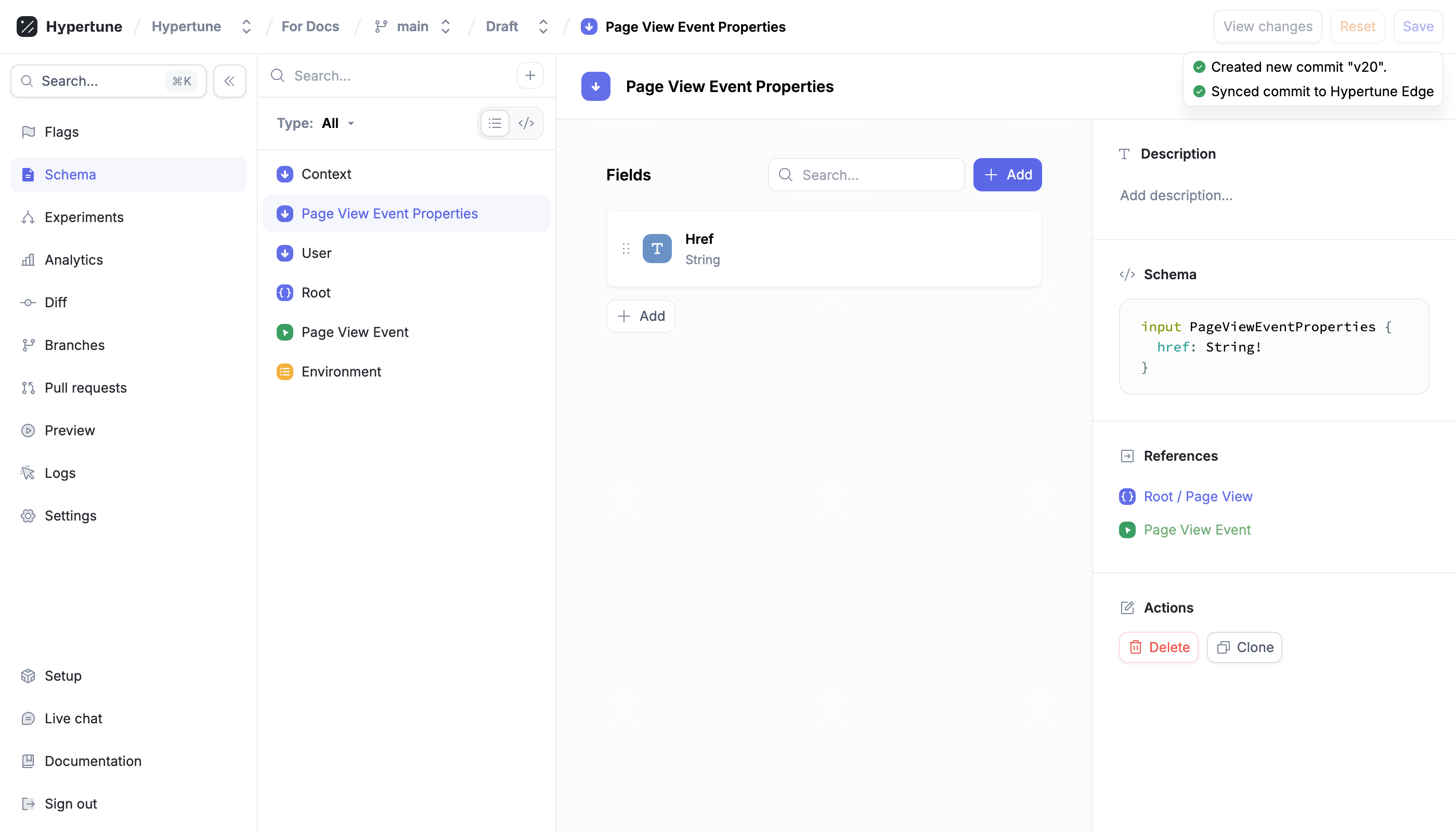Open the Root / Page View reference link
Screen dimensions: 1456x832
(x=1198, y=496)
